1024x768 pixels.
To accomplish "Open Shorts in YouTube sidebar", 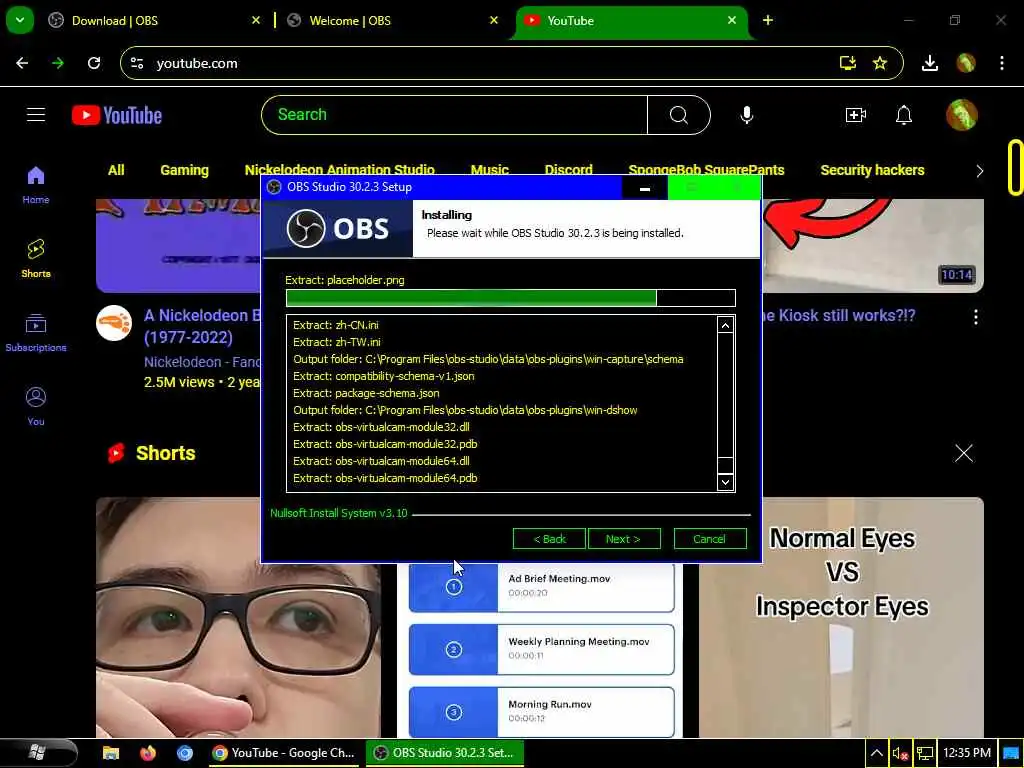I will (x=36, y=259).
